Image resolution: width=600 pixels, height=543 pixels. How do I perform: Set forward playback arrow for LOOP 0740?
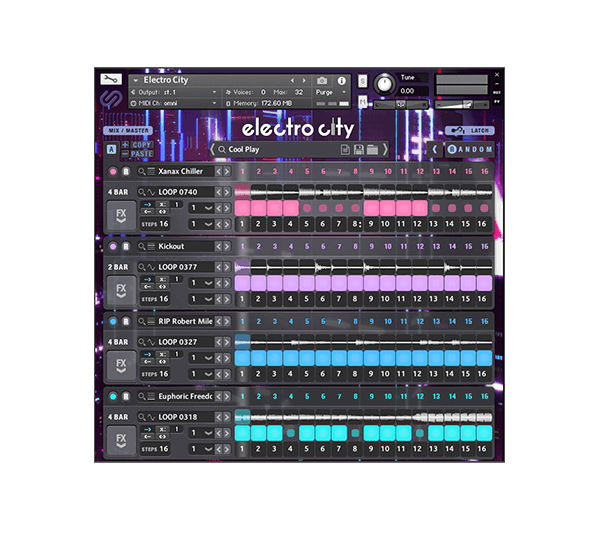tap(148, 204)
